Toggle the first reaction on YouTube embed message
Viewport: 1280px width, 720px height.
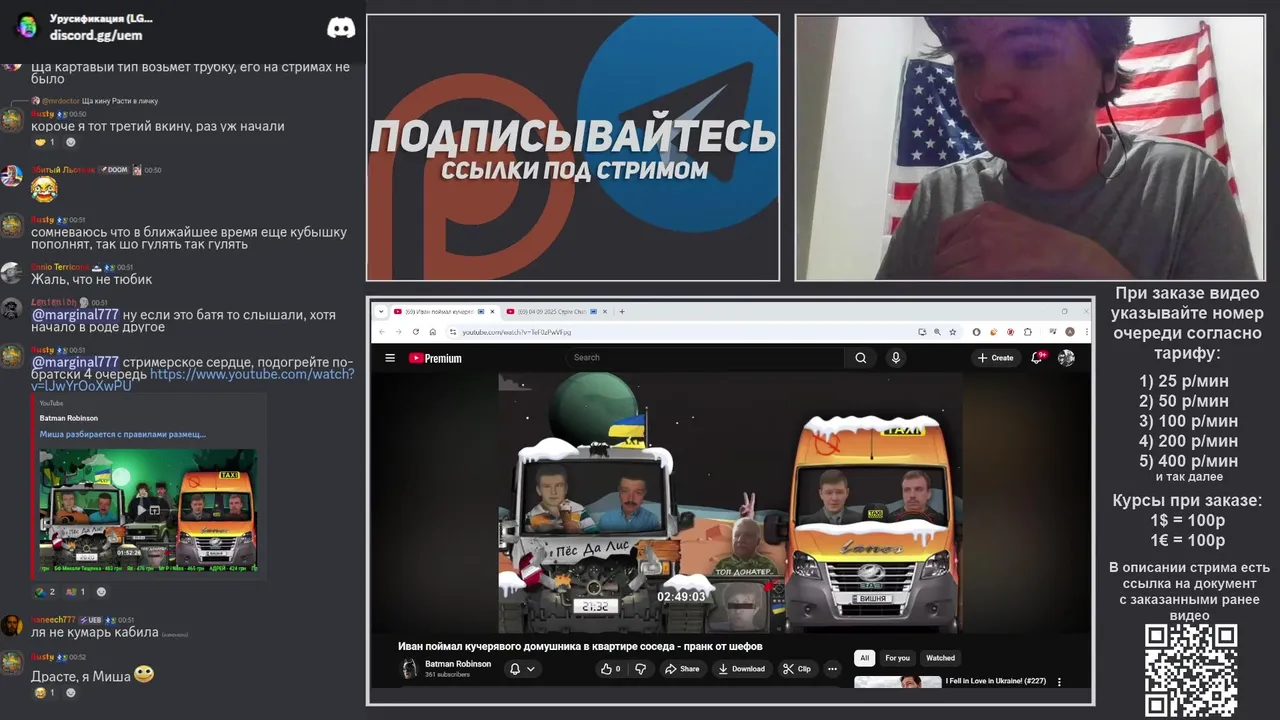pos(45,592)
